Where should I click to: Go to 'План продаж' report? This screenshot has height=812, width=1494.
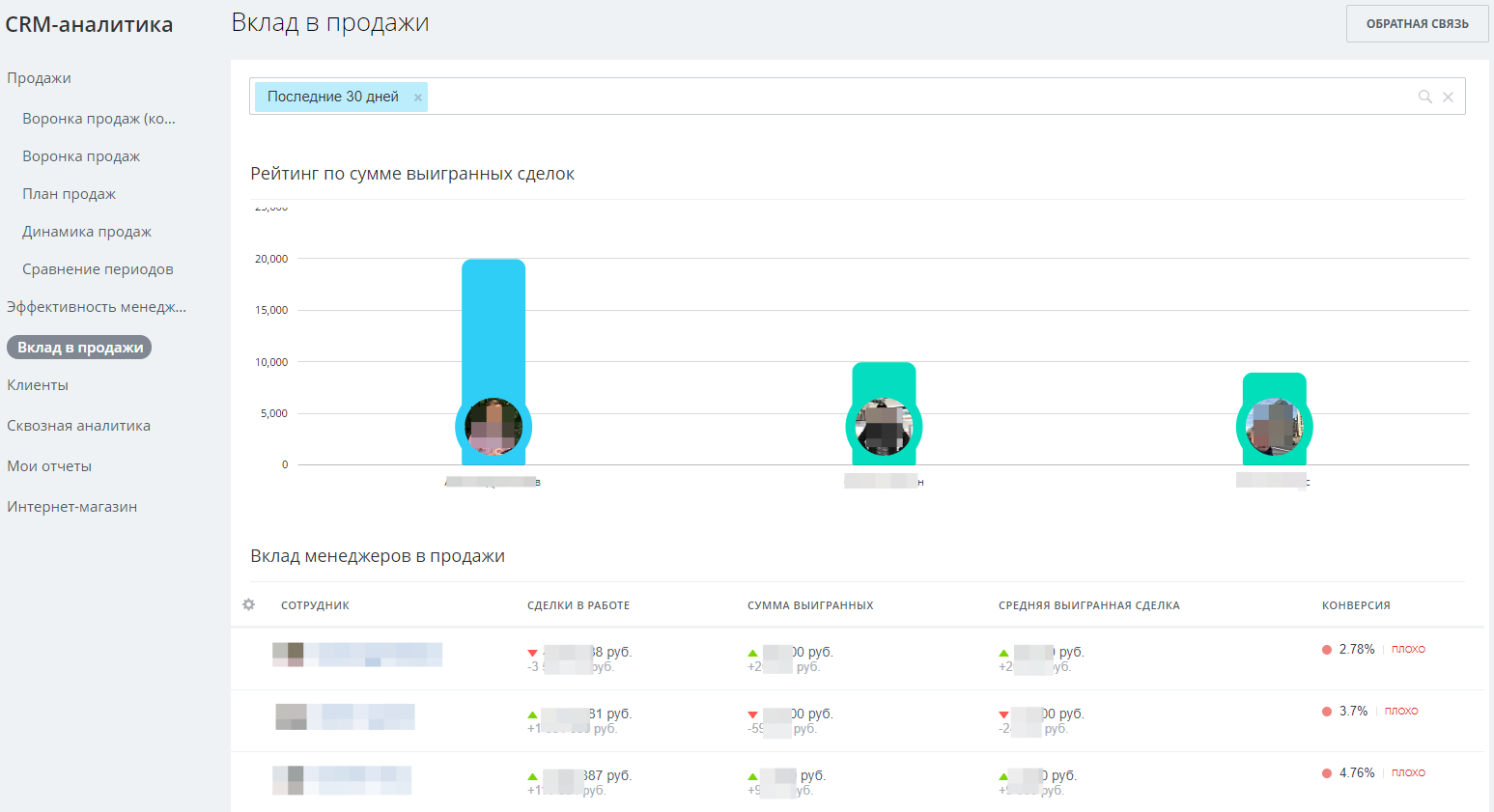[69, 194]
